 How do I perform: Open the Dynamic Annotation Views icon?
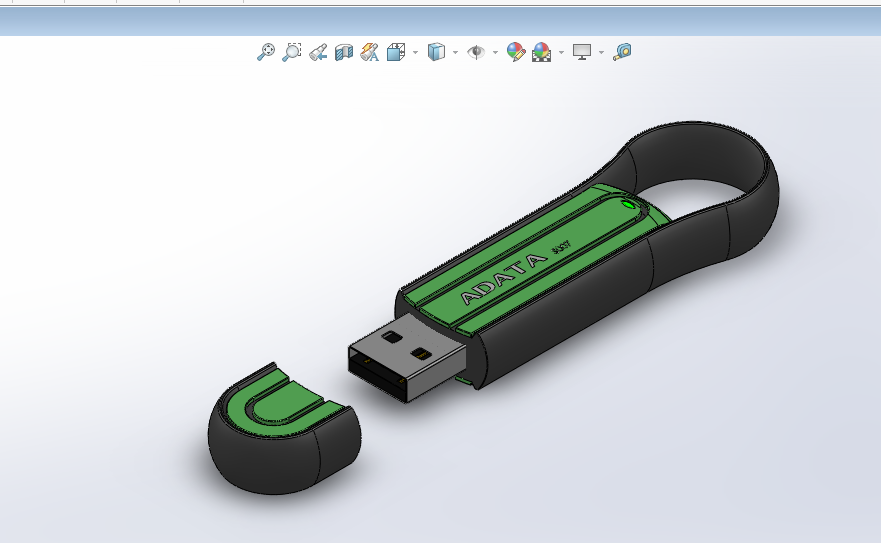370,52
